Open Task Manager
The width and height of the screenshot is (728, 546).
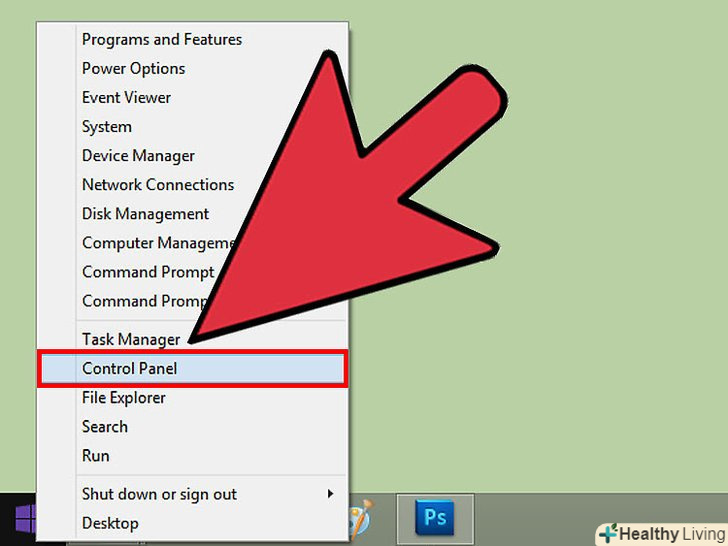[x=131, y=339]
